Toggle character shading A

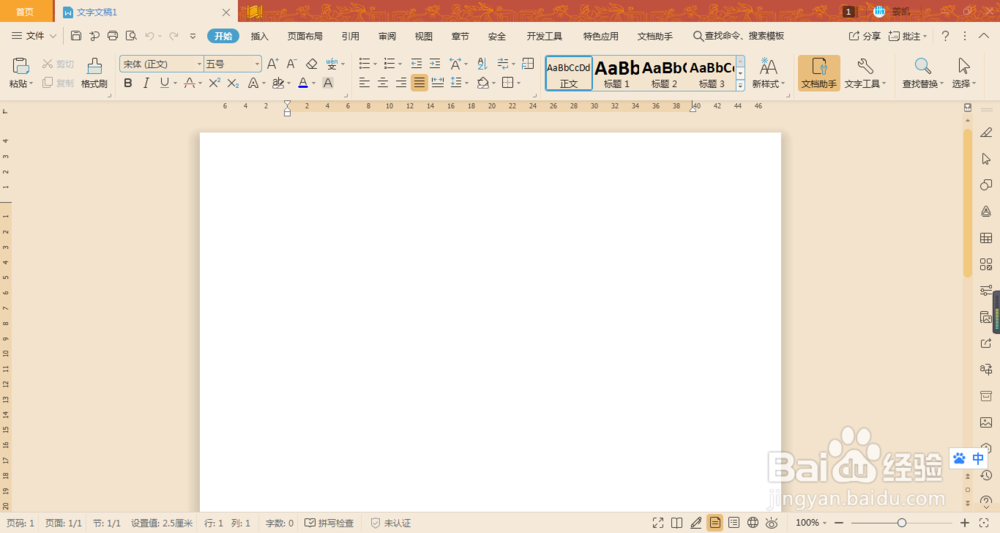(328, 83)
